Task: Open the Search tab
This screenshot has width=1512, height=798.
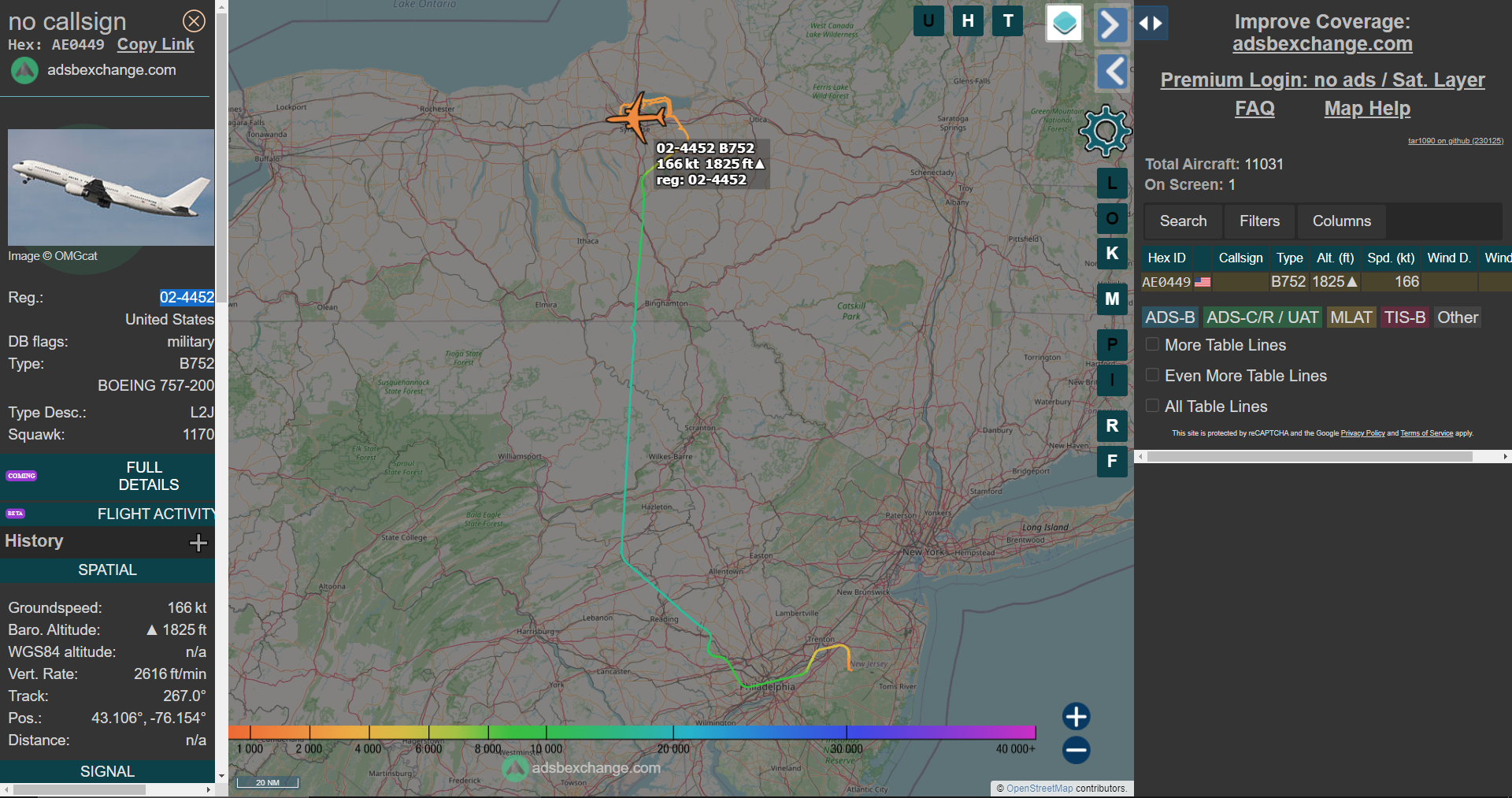Action: click(1183, 221)
